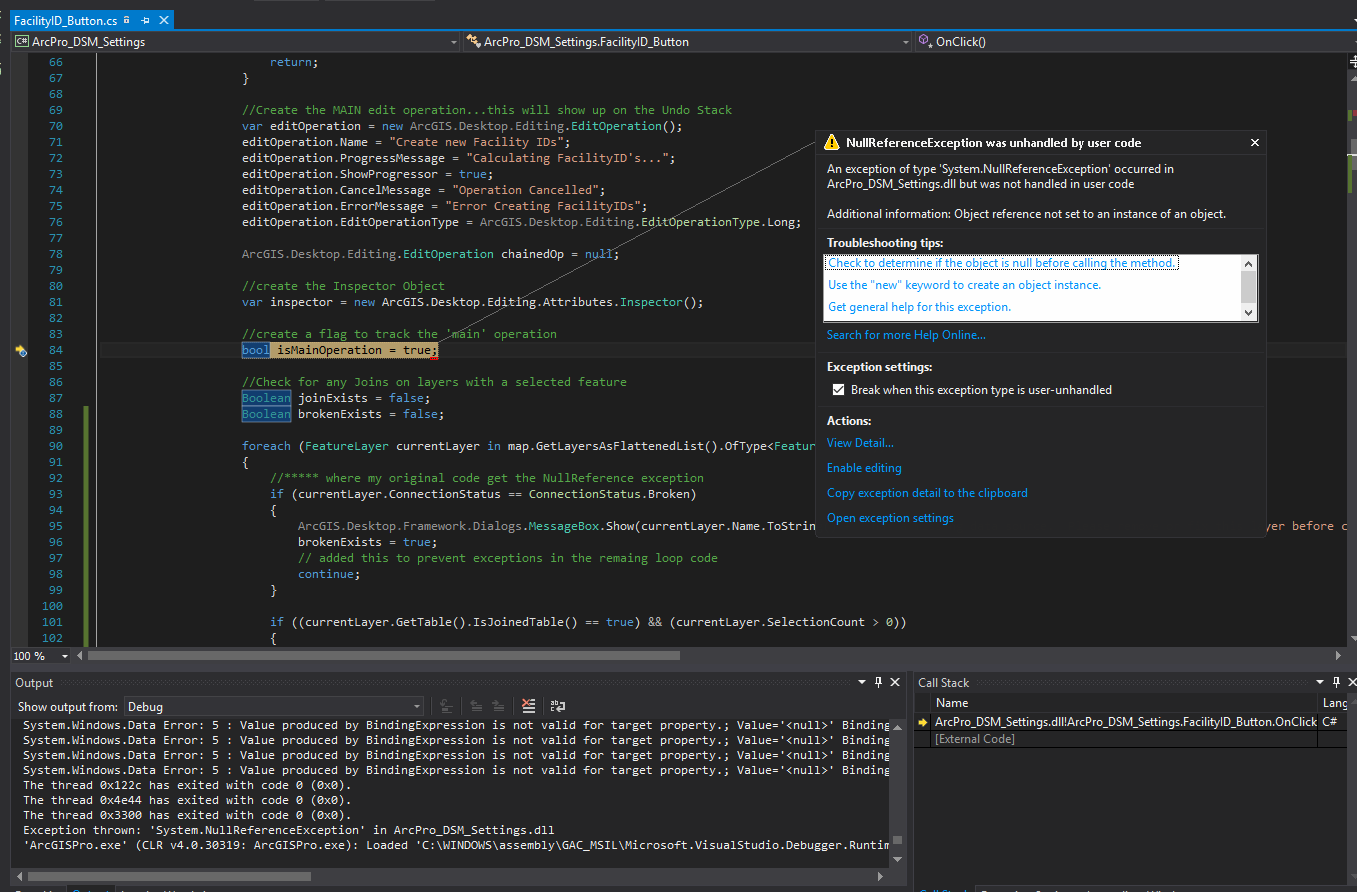
Task: Select the OnClick frame in Call Stack
Action: coord(1125,722)
